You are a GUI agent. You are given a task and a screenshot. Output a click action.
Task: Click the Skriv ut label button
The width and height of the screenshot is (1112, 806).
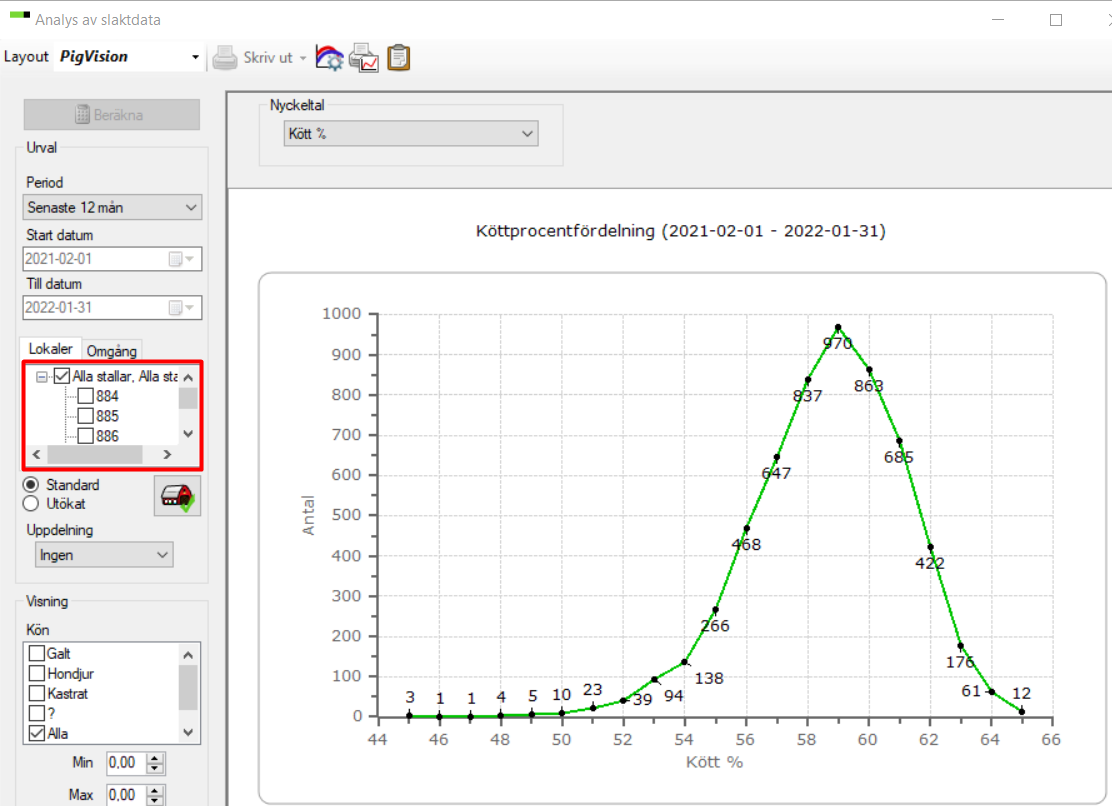(x=268, y=58)
